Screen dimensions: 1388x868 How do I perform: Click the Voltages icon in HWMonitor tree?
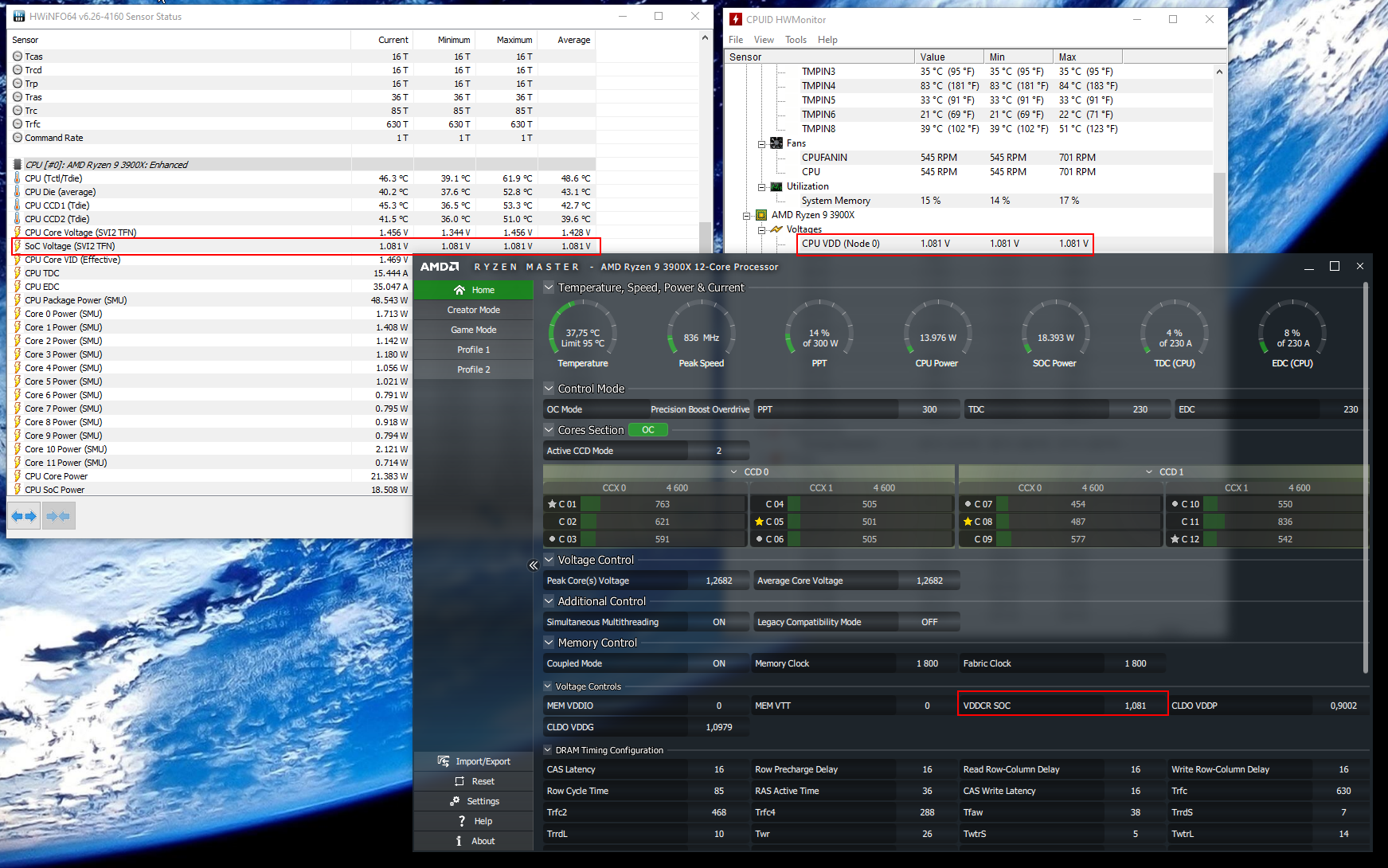776,229
